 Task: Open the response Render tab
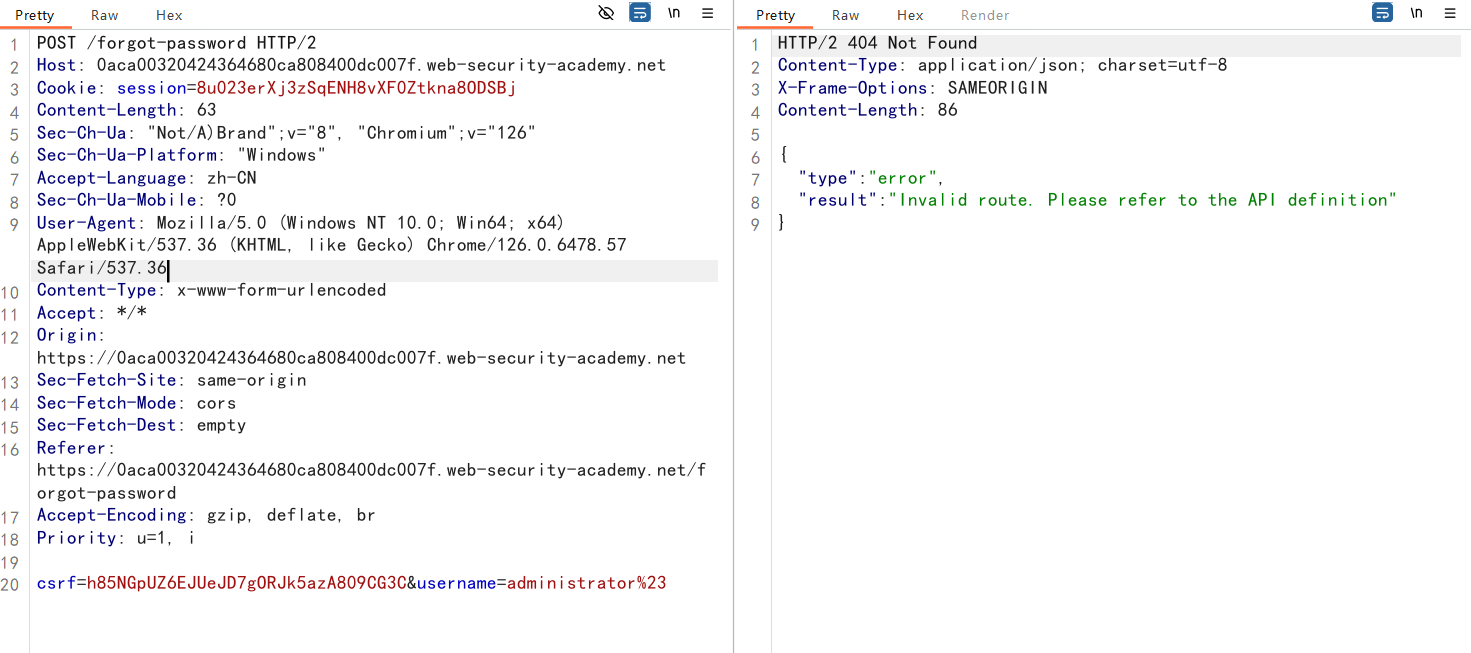click(985, 15)
